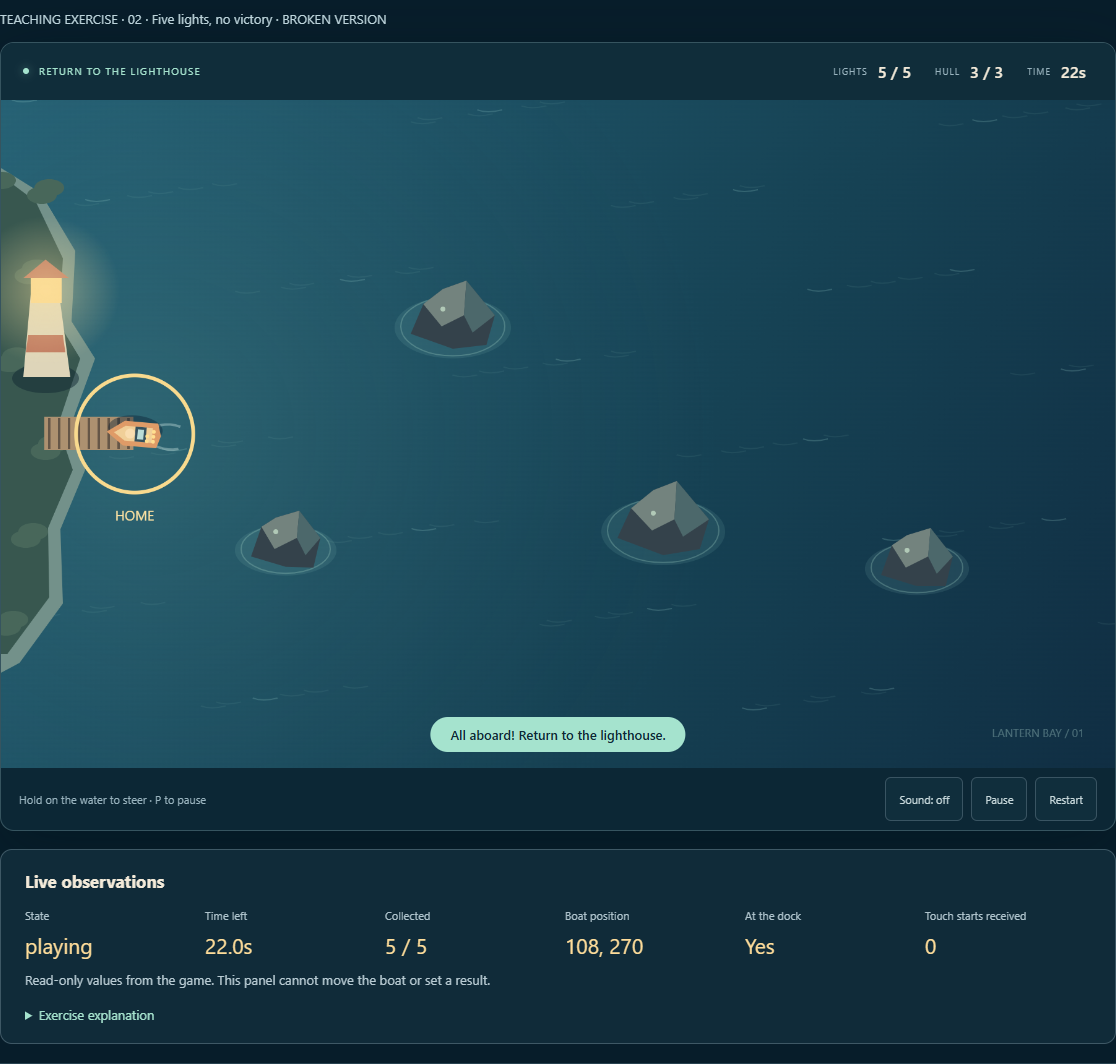Image resolution: width=1116 pixels, height=1064 pixels.
Task: Click the LIGHTS 5 / 5 counter in the header
Action: [872, 72]
